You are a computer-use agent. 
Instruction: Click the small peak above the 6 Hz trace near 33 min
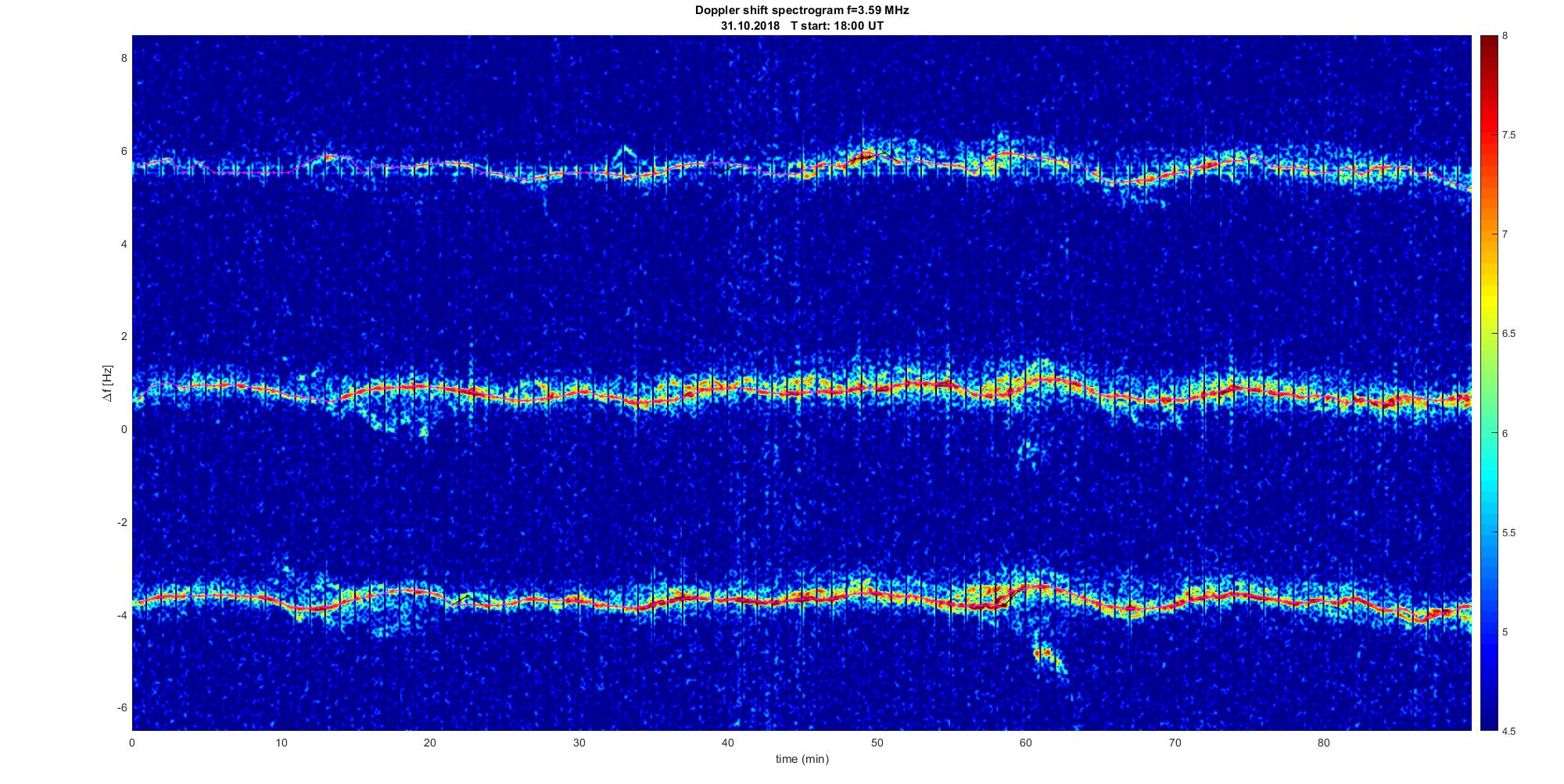point(624,153)
